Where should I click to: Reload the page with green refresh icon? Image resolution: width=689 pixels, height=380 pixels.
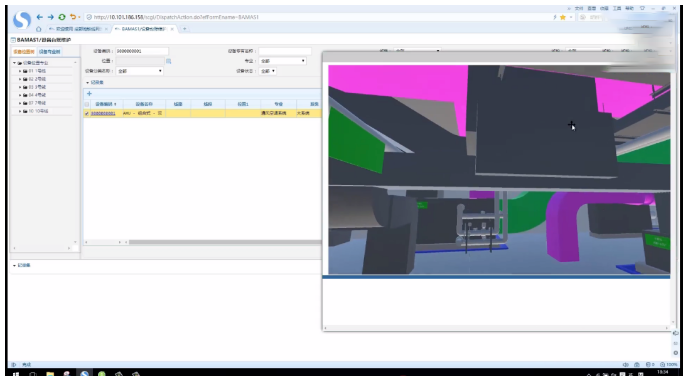[62, 17]
